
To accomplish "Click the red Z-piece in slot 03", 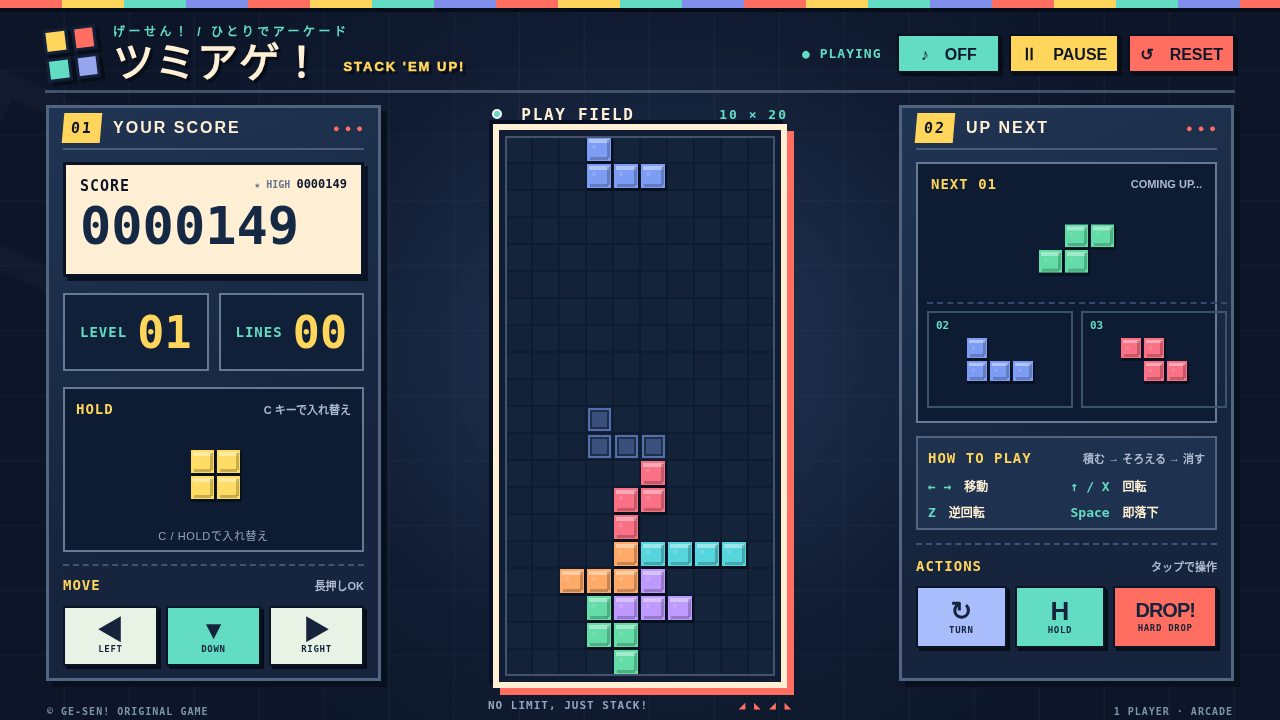I will (1154, 360).
